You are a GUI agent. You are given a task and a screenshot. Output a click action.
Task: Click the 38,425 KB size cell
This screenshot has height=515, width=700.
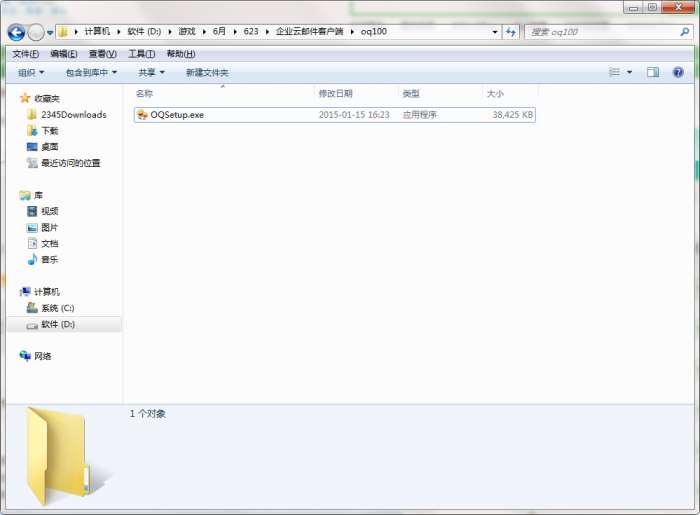coord(512,115)
